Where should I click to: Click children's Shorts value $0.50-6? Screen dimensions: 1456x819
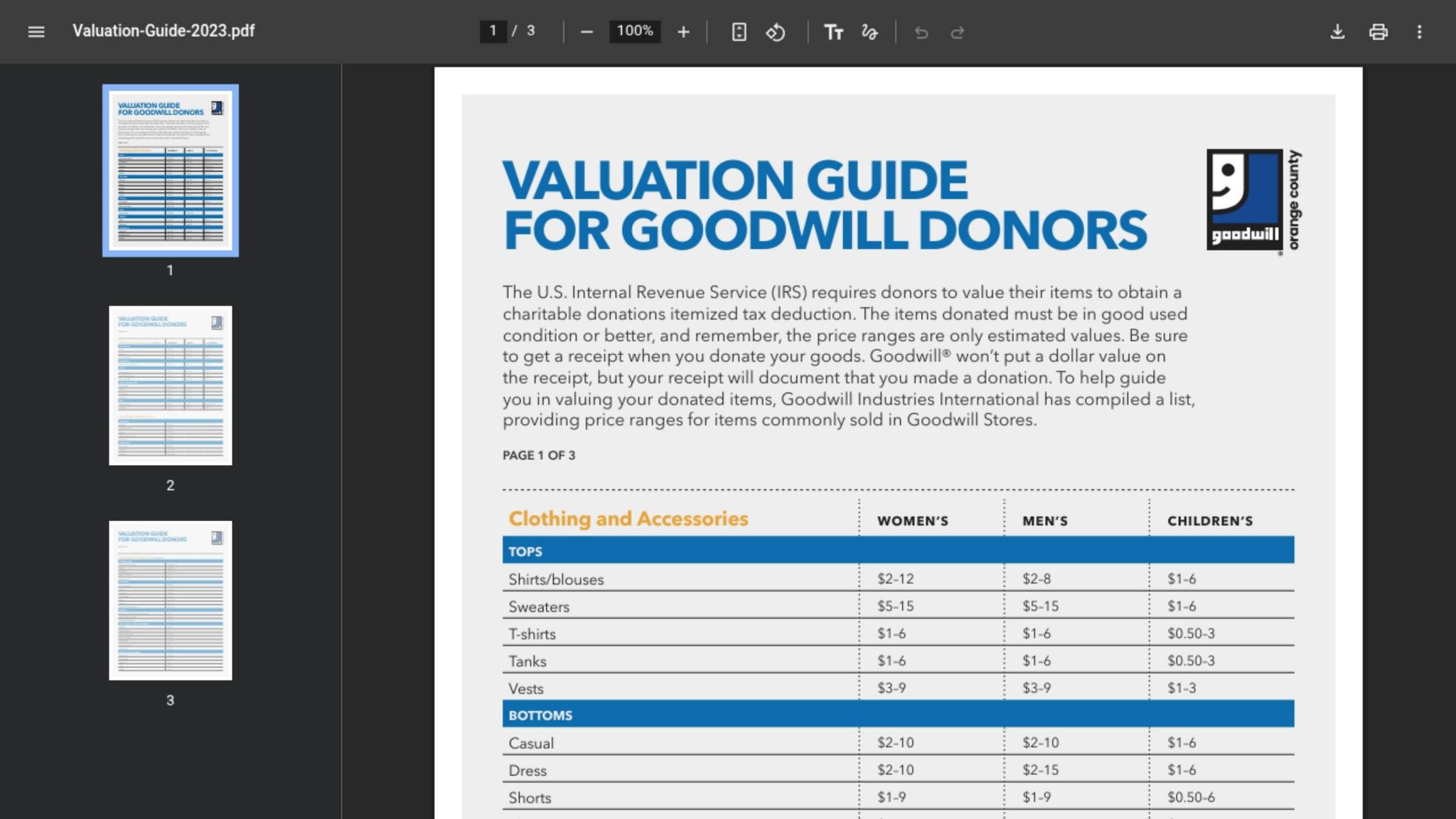point(1191,797)
